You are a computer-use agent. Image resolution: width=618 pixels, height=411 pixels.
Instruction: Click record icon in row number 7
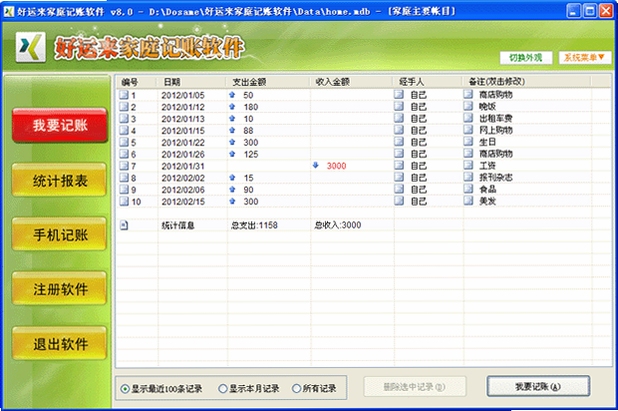pos(124,166)
